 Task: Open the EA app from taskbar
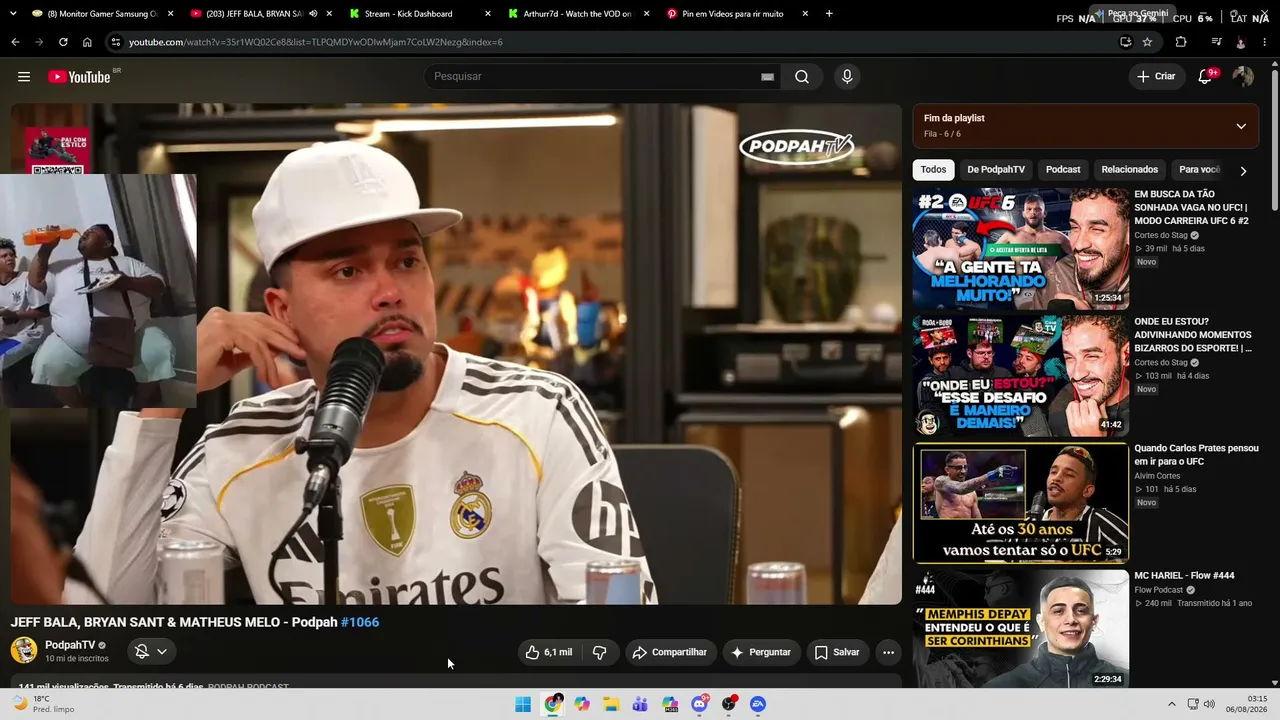coord(758,704)
